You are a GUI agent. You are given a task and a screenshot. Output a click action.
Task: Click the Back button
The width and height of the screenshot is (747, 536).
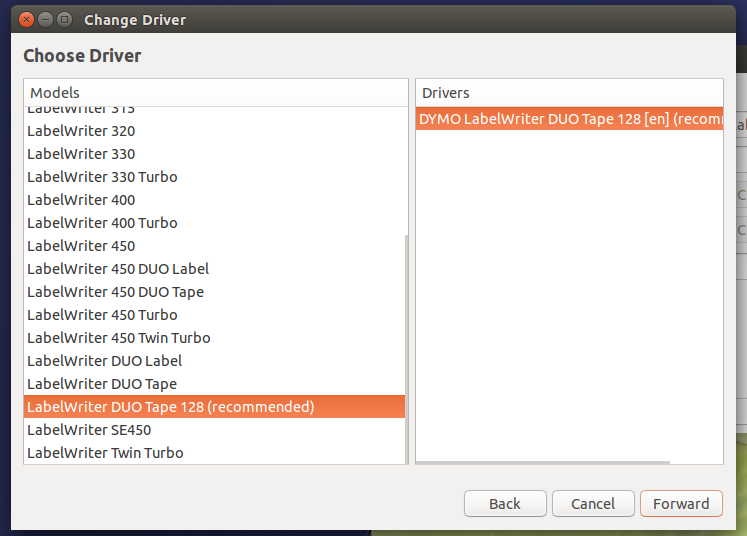(x=505, y=504)
